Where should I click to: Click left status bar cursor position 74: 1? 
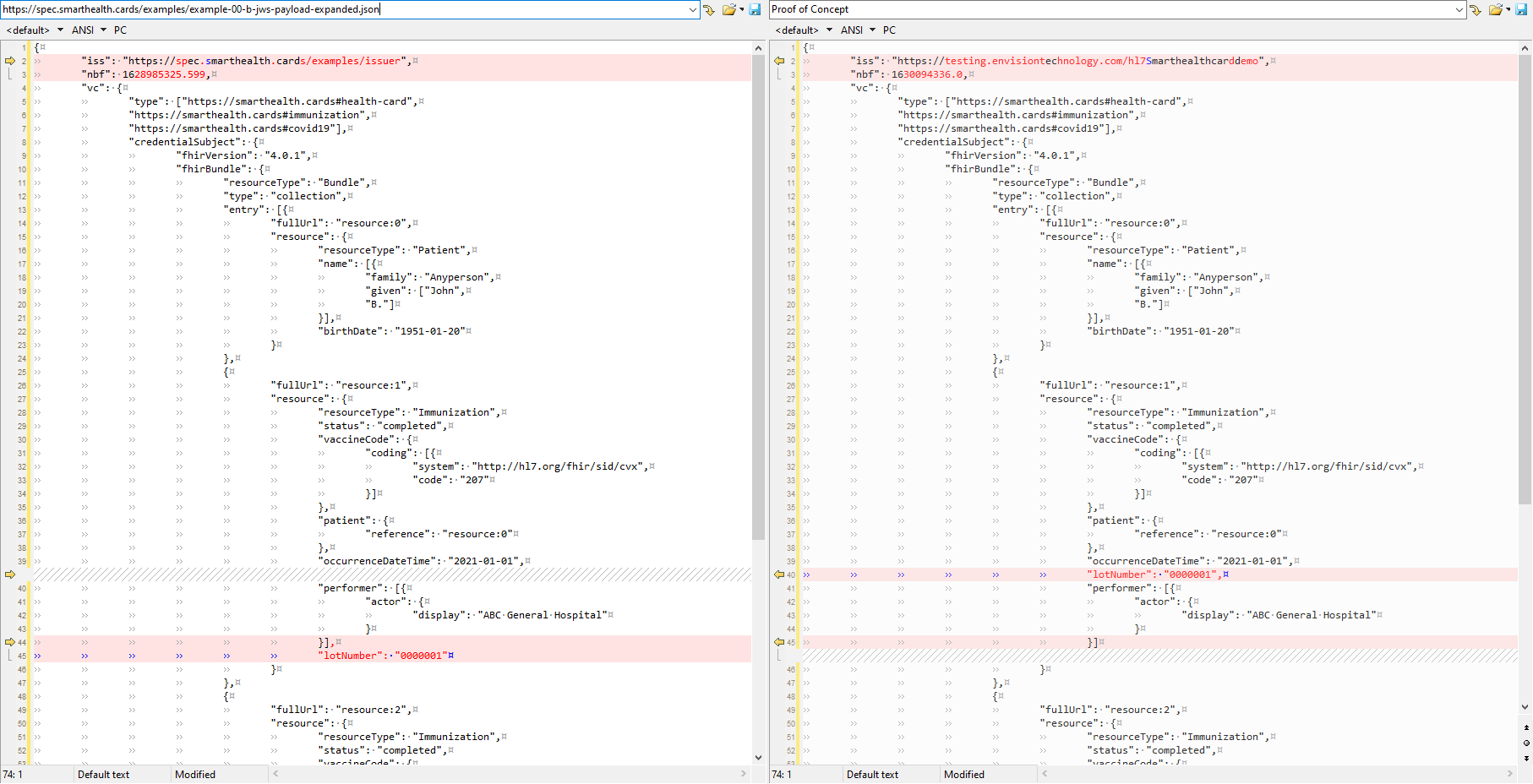(13, 775)
